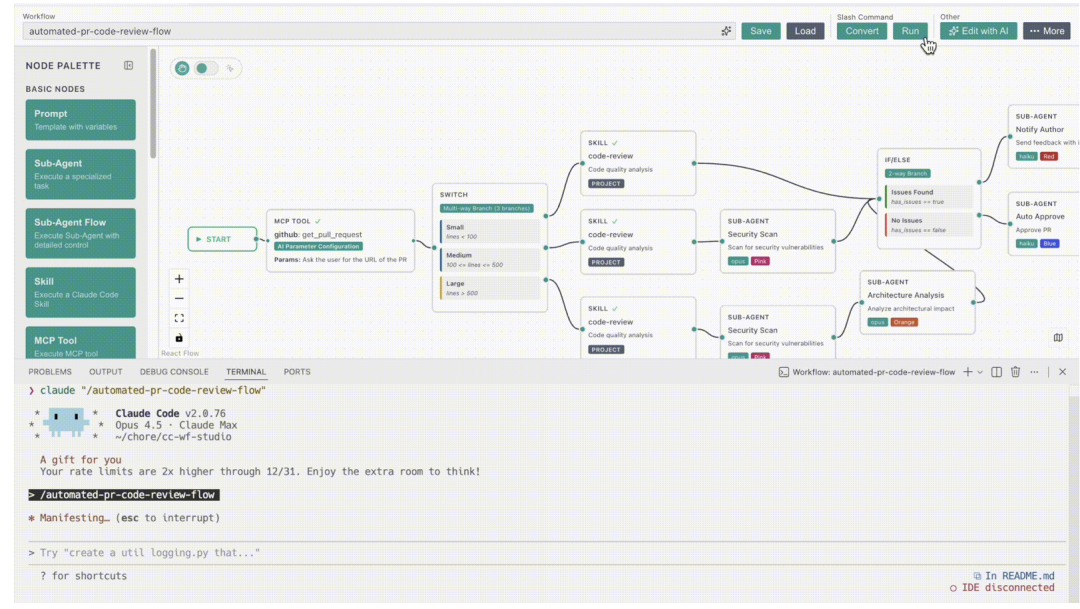Open the minimap icon on canvas
The image size is (1080, 609).
(1058, 337)
